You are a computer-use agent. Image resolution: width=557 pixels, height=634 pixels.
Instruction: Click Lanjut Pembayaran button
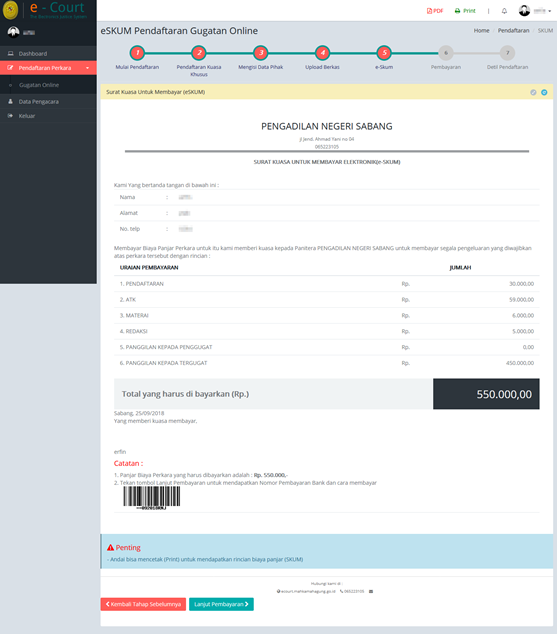pyautogui.click(x=221, y=604)
